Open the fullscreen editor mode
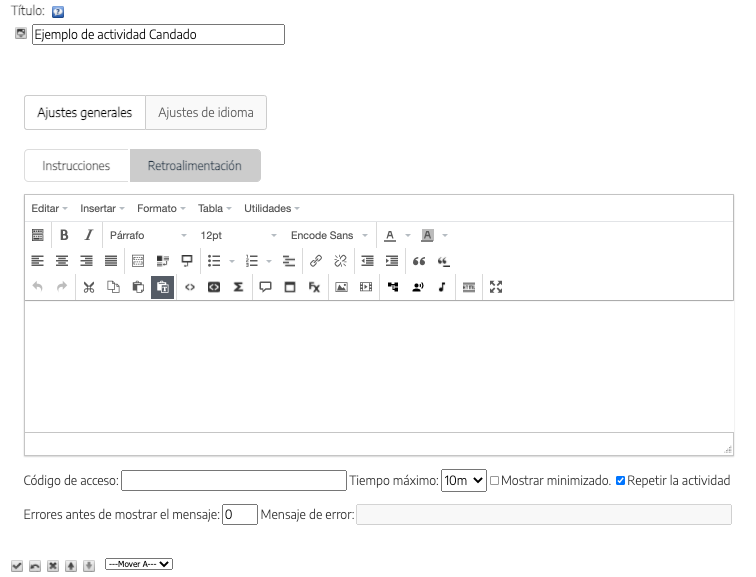 point(496,287)
